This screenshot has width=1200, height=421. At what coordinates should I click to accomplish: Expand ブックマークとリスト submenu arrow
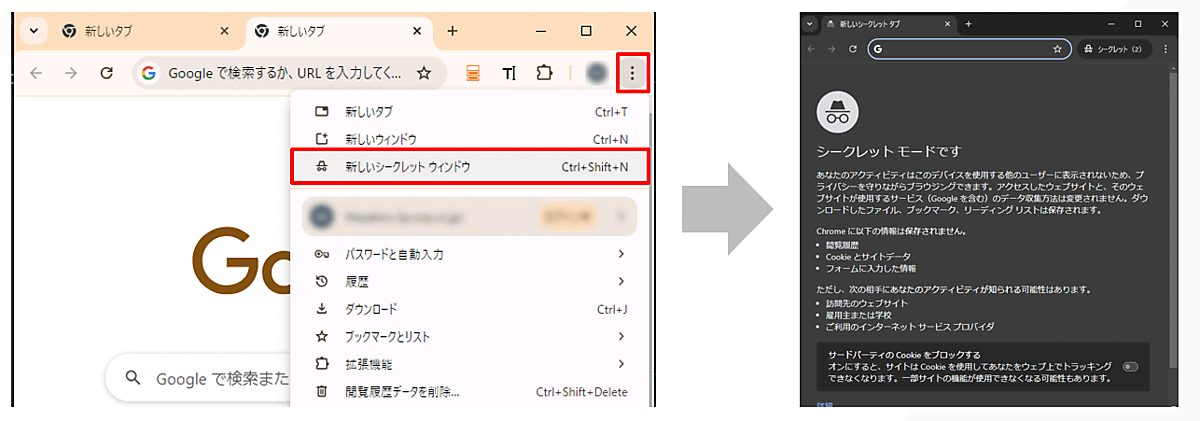click(621, 336)
